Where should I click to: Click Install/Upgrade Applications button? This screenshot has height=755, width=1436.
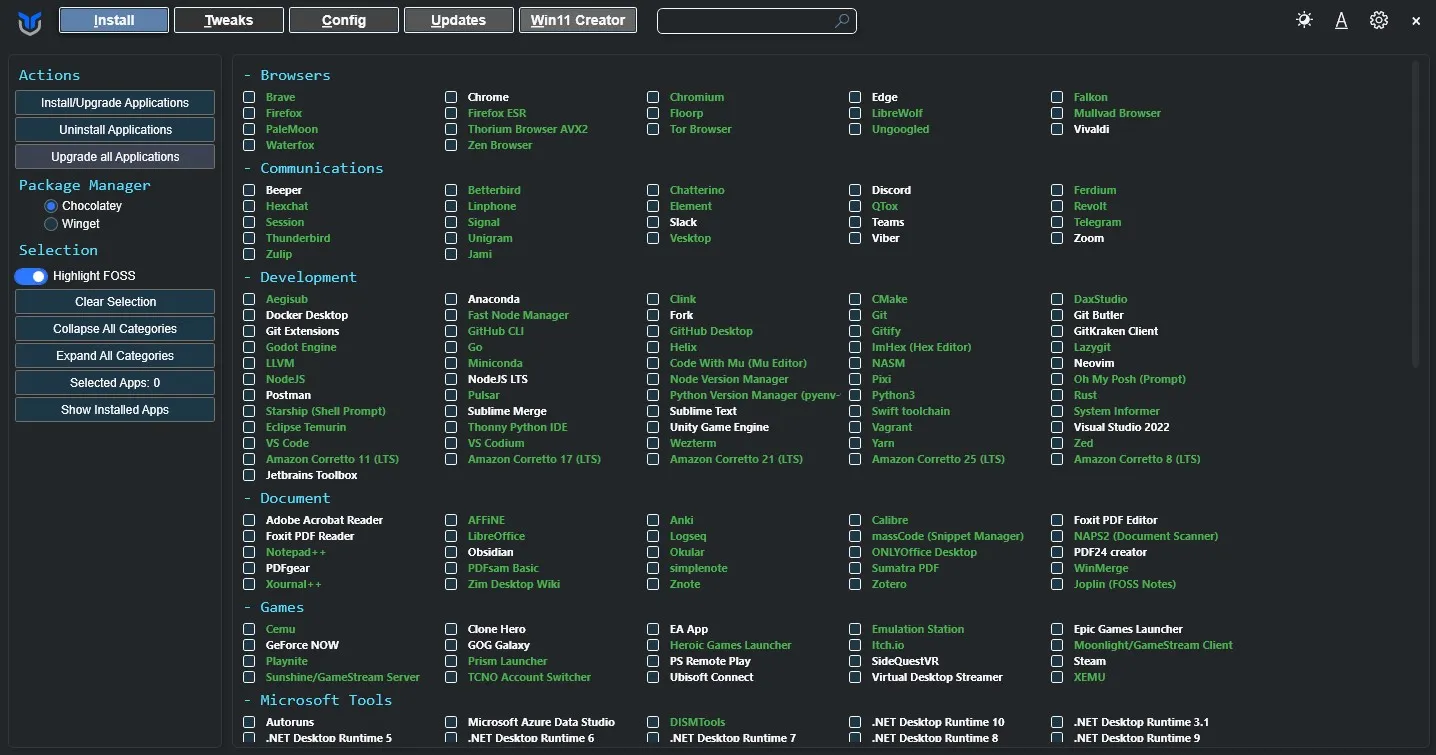[x=115, y=103]
